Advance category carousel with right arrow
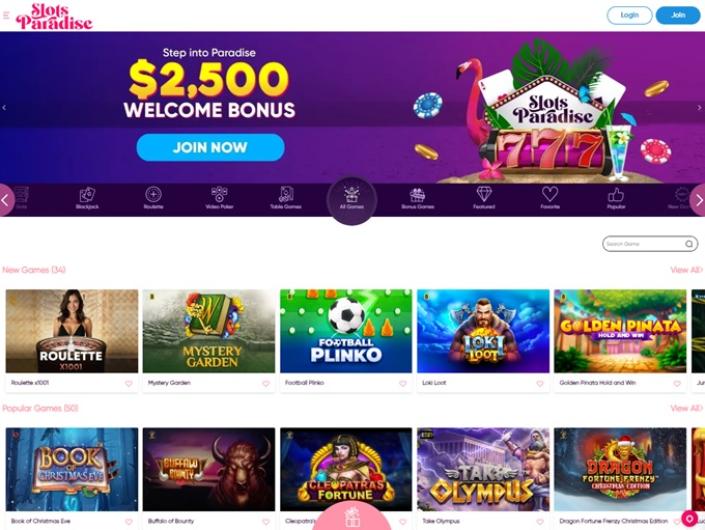 click(x=698, y=200)
